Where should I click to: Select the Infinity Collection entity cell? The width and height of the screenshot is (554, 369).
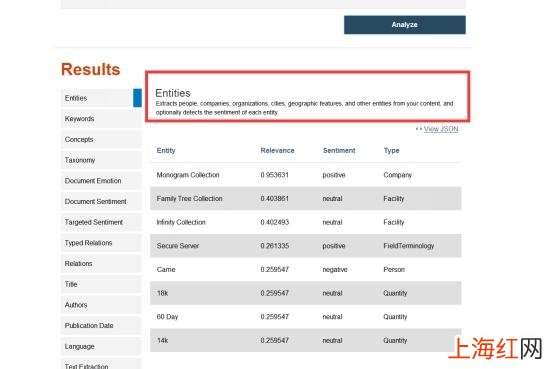click(x=181, y=222)
